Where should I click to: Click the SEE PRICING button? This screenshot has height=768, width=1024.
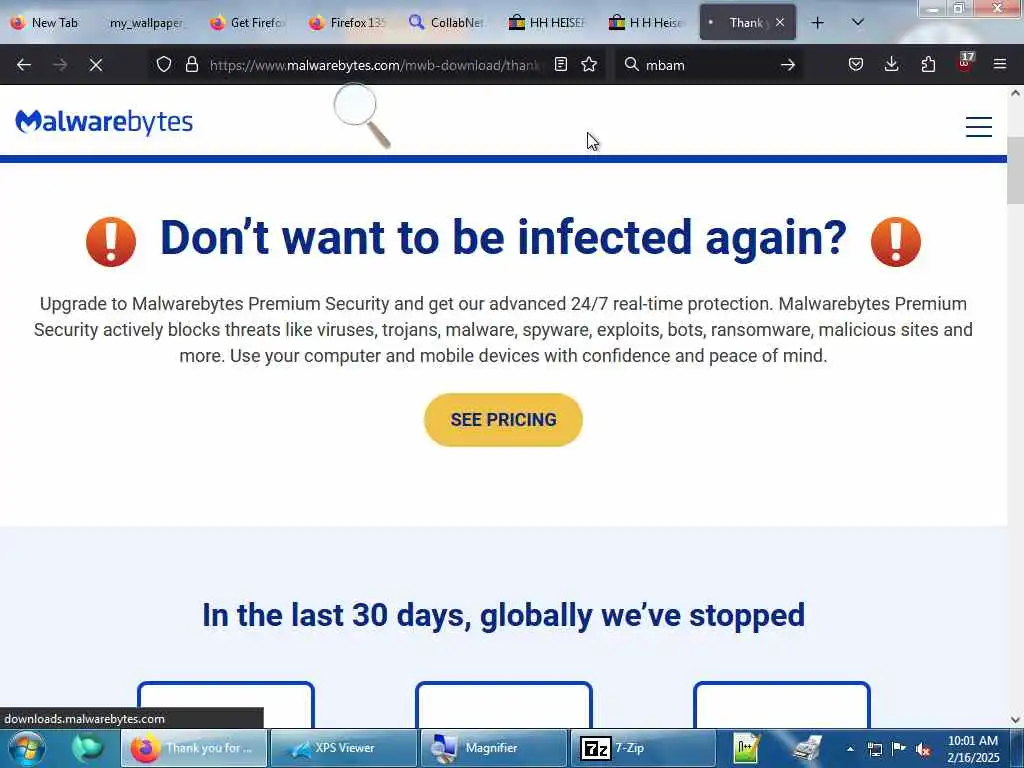pos(503,420)
